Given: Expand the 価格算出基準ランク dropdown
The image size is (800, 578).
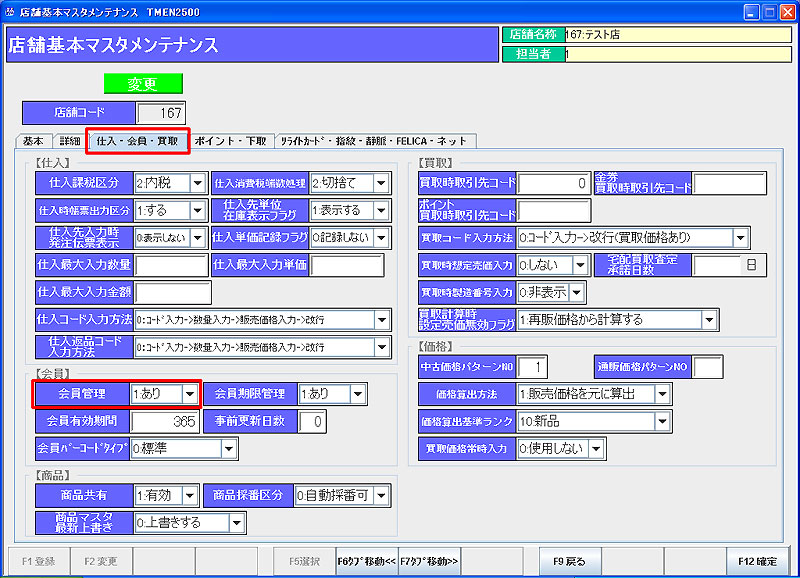Looking at the screenshot, I should click(x=663, y=421).
